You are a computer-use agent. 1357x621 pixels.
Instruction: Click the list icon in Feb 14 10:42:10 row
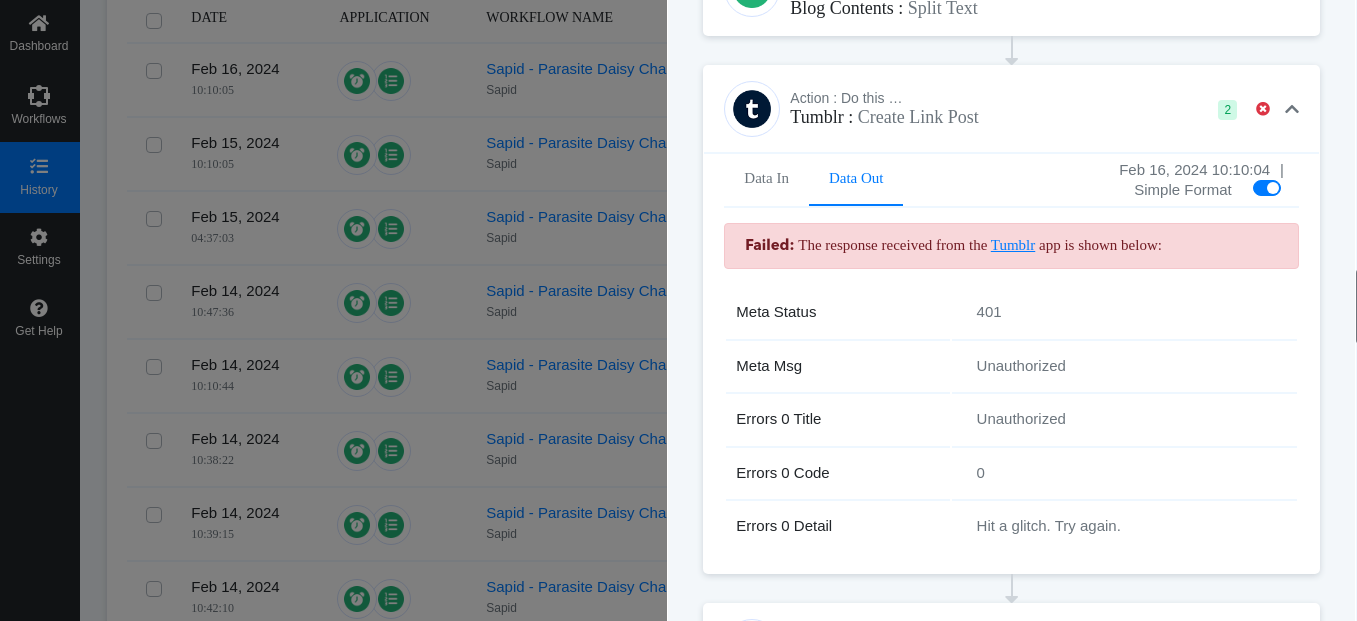[391, 599]
